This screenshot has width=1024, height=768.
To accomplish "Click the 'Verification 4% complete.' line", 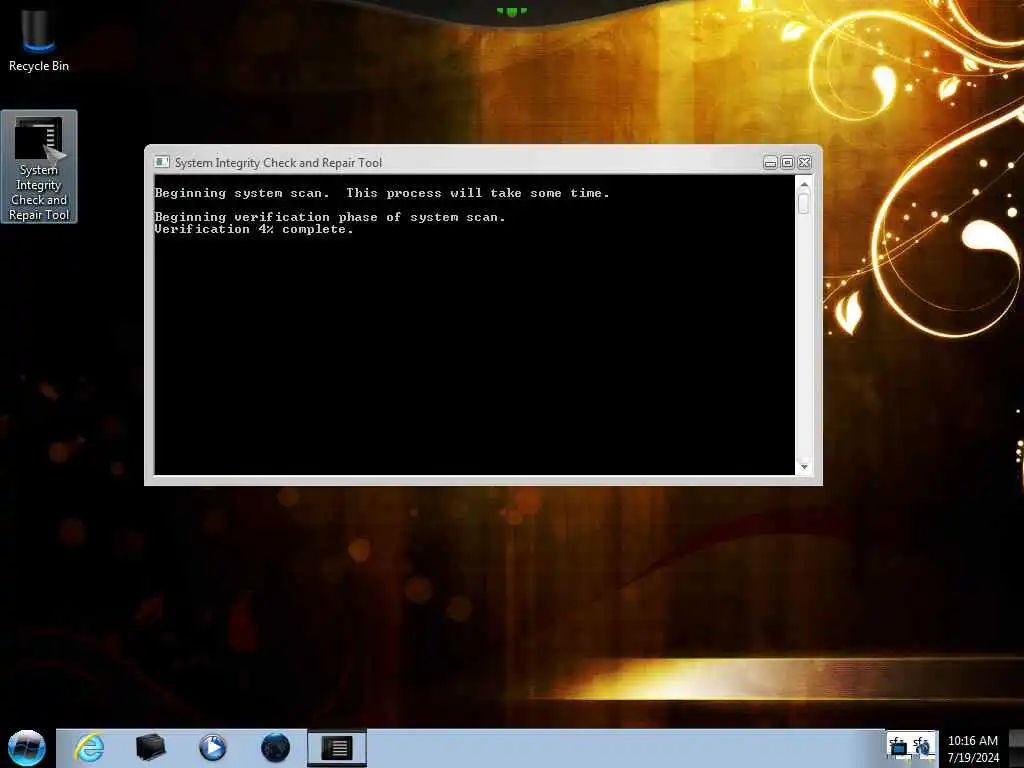I will click(254, 229).
